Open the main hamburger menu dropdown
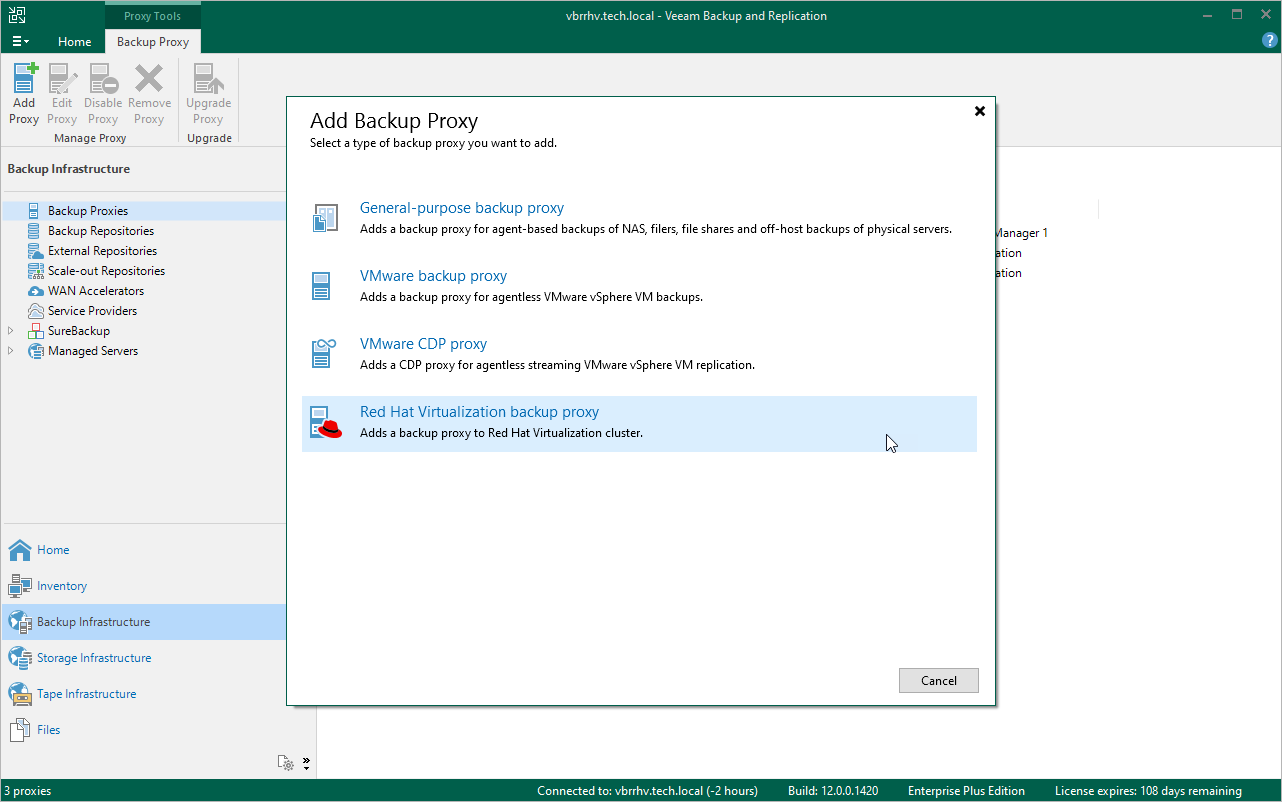 coord(20,42)
